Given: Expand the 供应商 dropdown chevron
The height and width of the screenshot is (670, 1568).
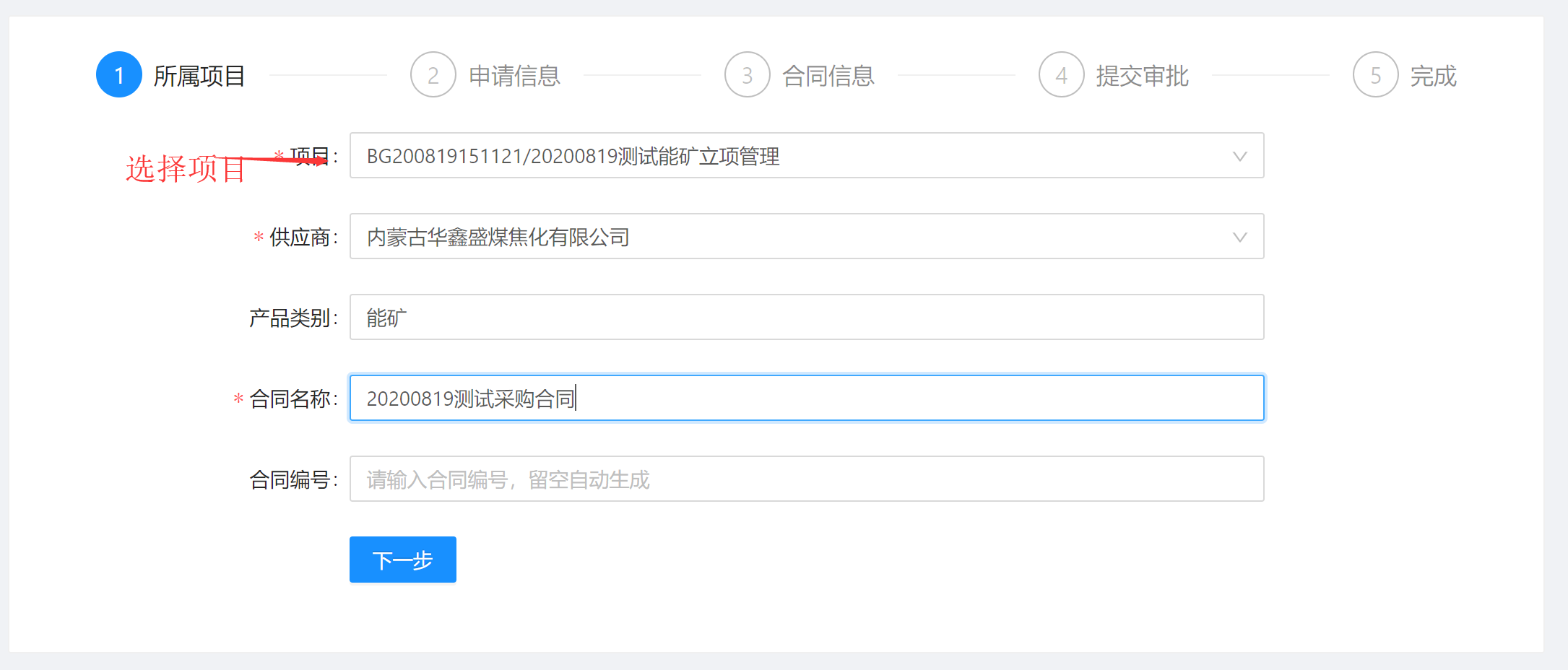Looking at the screenshot, I should 1240,237.
